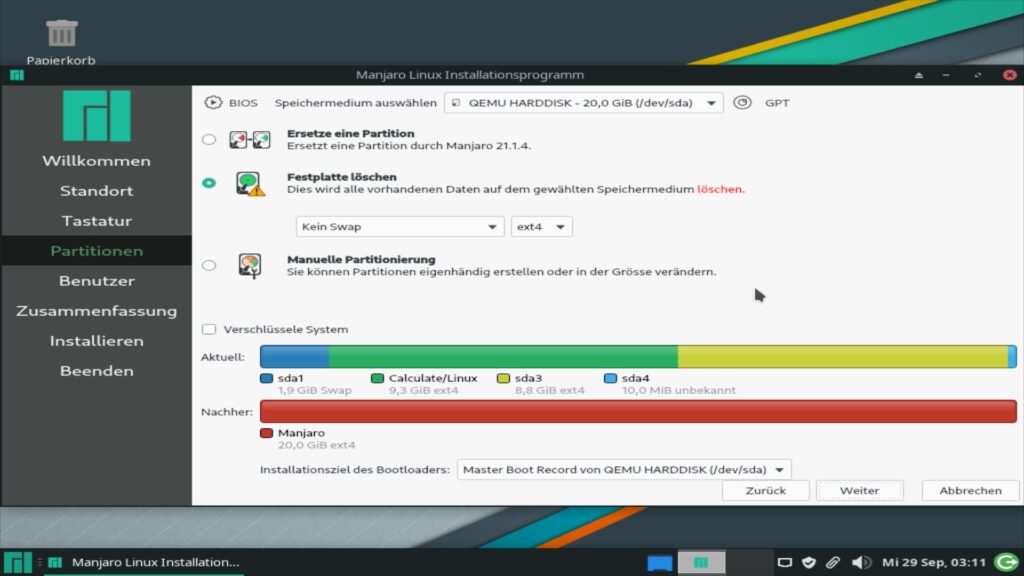Click the green logout icon in taskbar
The width and height of the screenshot is (1024, 576).
pyautogui.click(x=1006, y=562)
